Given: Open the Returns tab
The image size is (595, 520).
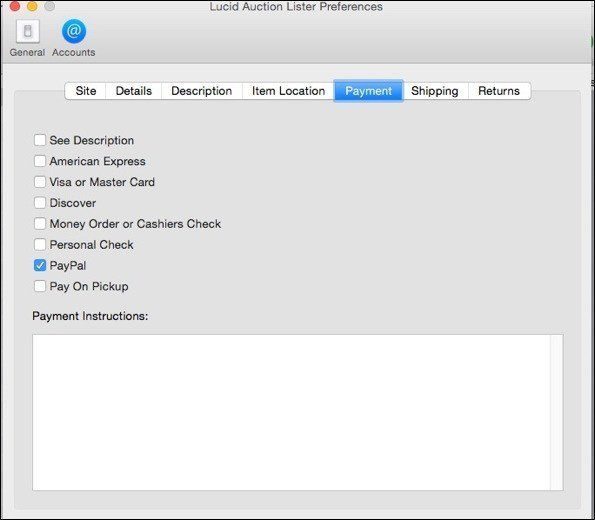Looking at the screenshot, I should point(499,91).
